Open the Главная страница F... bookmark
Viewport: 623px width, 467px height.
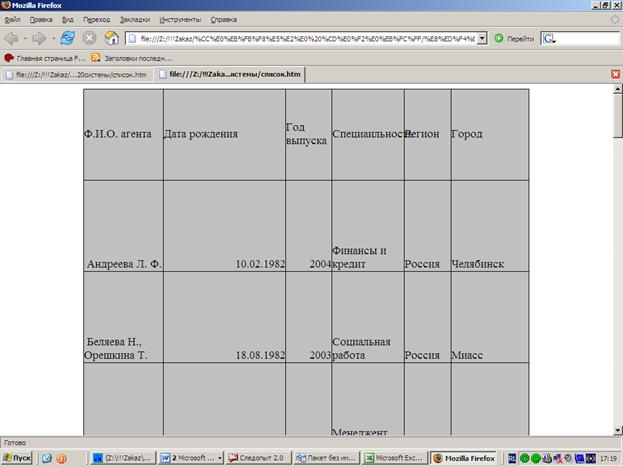pyautogui.click(x=44, y=58)
